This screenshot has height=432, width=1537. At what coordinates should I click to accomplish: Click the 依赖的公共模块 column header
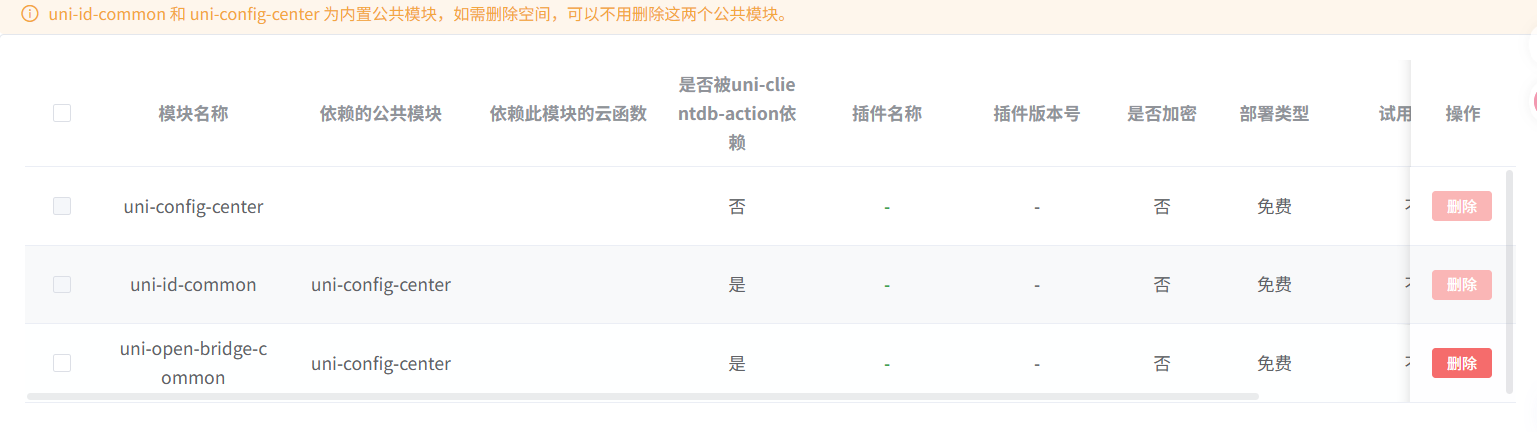[x=380, y=114]
